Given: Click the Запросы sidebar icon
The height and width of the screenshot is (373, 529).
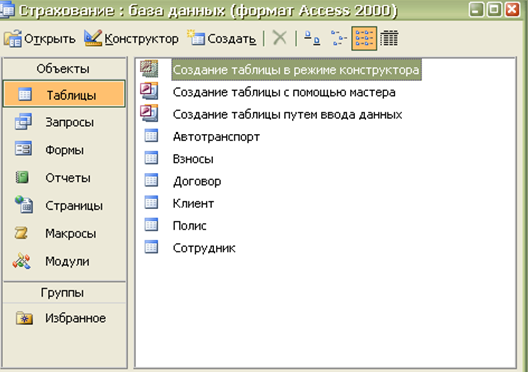Looking at the screenshot, I should pos(23,121).
